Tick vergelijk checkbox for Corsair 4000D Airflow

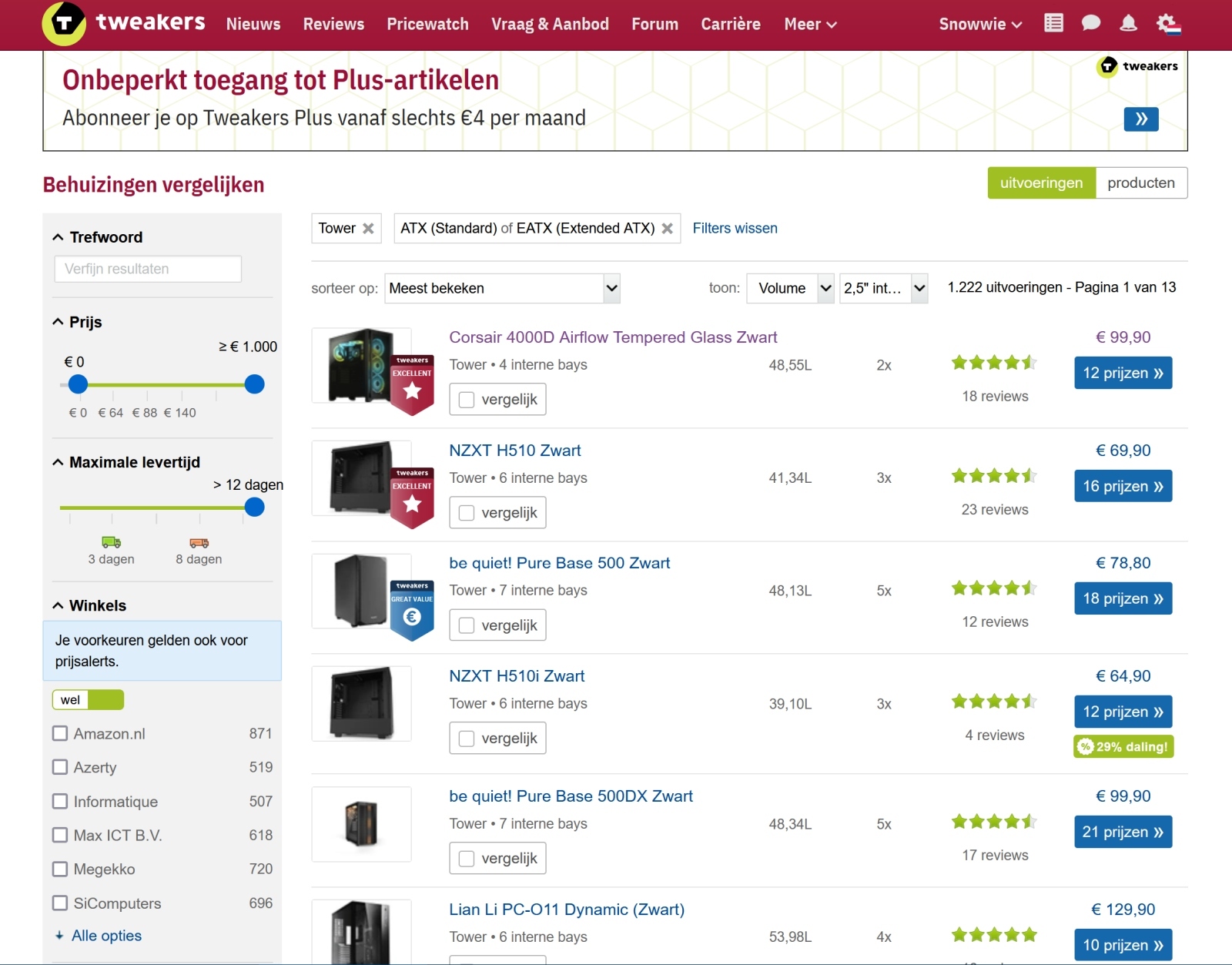(x=467, y=400)
